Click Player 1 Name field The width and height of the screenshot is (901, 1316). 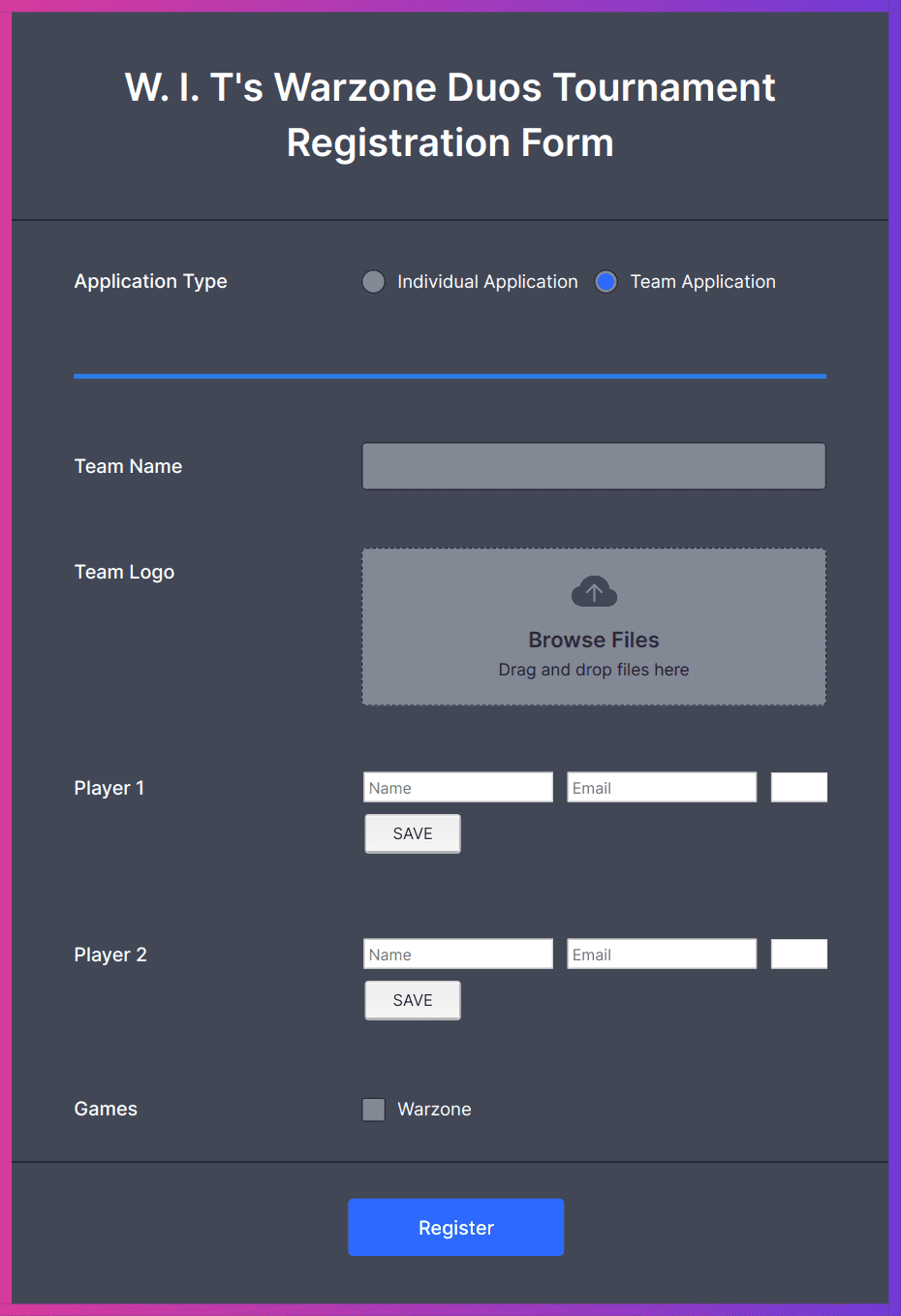(x=457, y=788)
